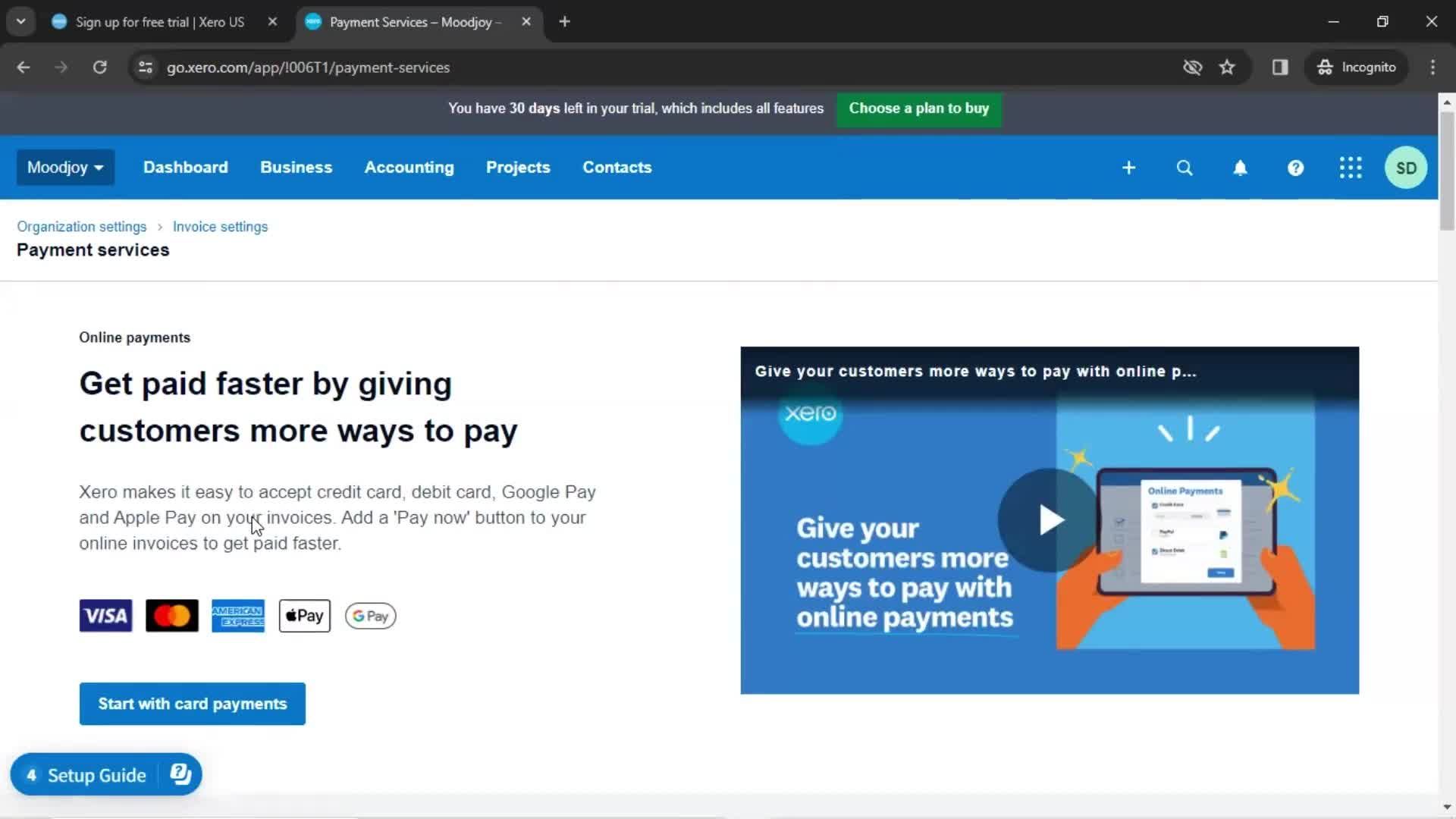Click the Google Pay logo
The image size is (1456, 819).
[371, 616]
